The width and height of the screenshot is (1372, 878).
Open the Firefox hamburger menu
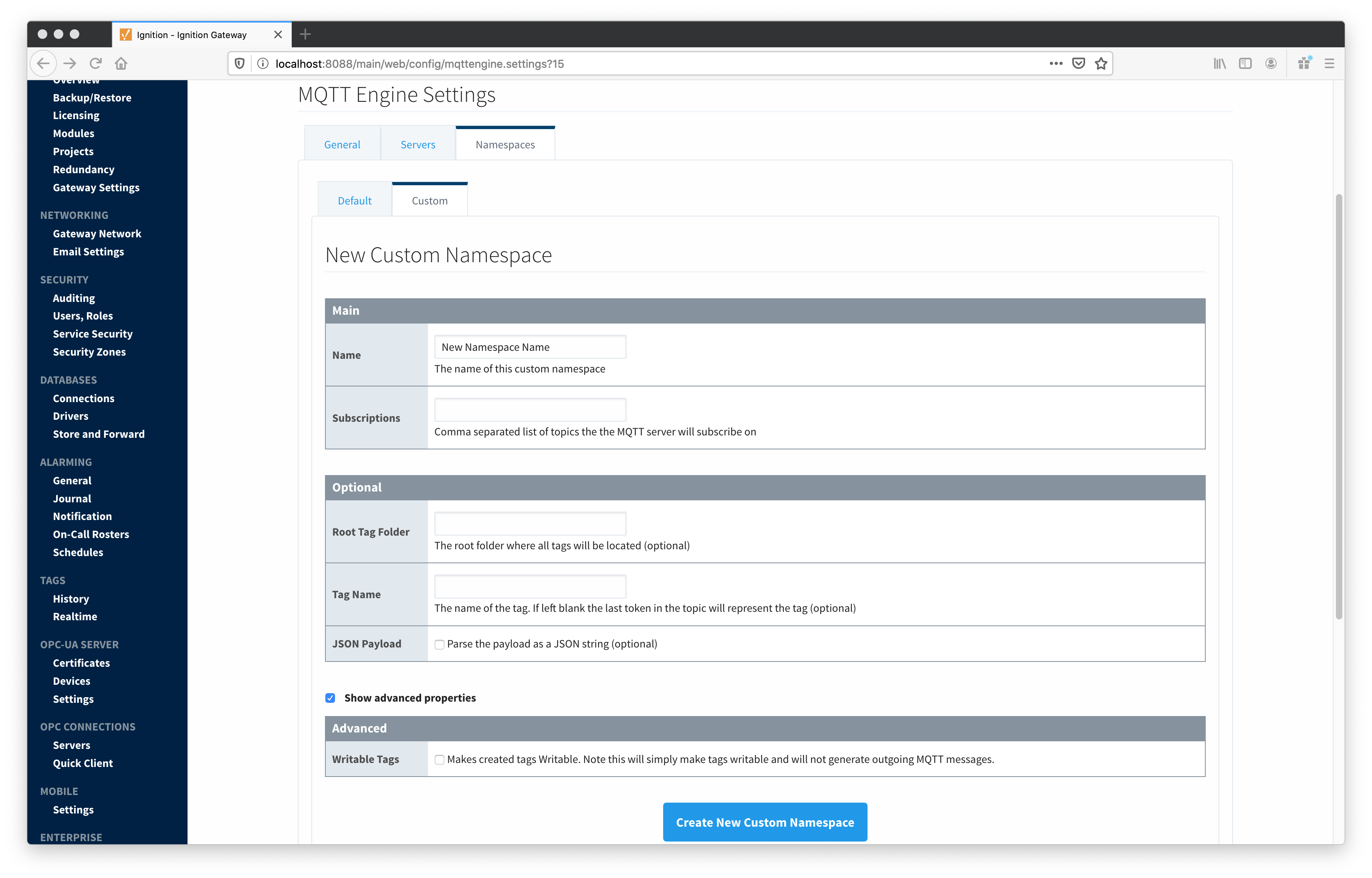pyautogui.click(x=1329, y=63)
